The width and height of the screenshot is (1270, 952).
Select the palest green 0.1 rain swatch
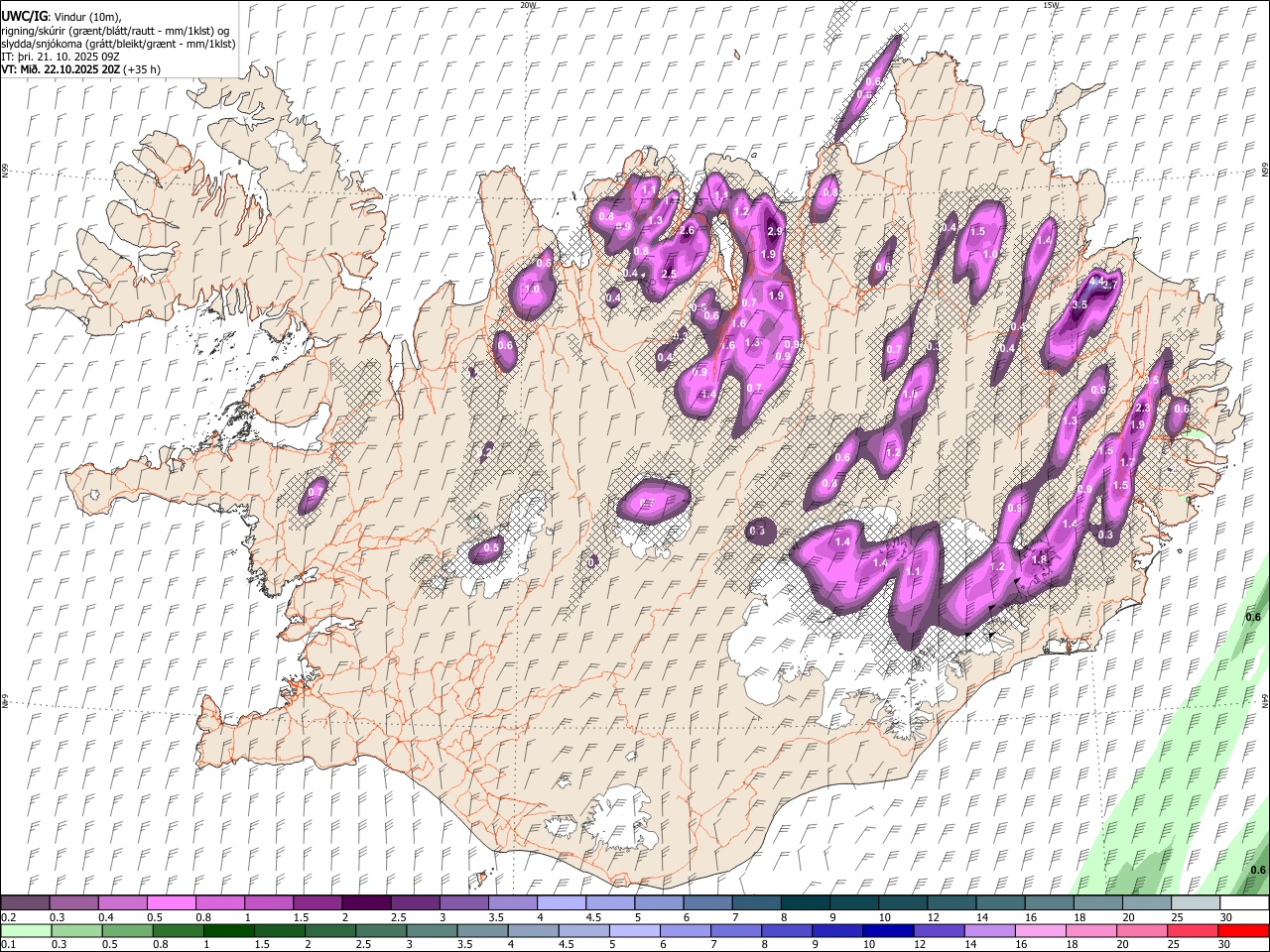[x=25, y=931]
